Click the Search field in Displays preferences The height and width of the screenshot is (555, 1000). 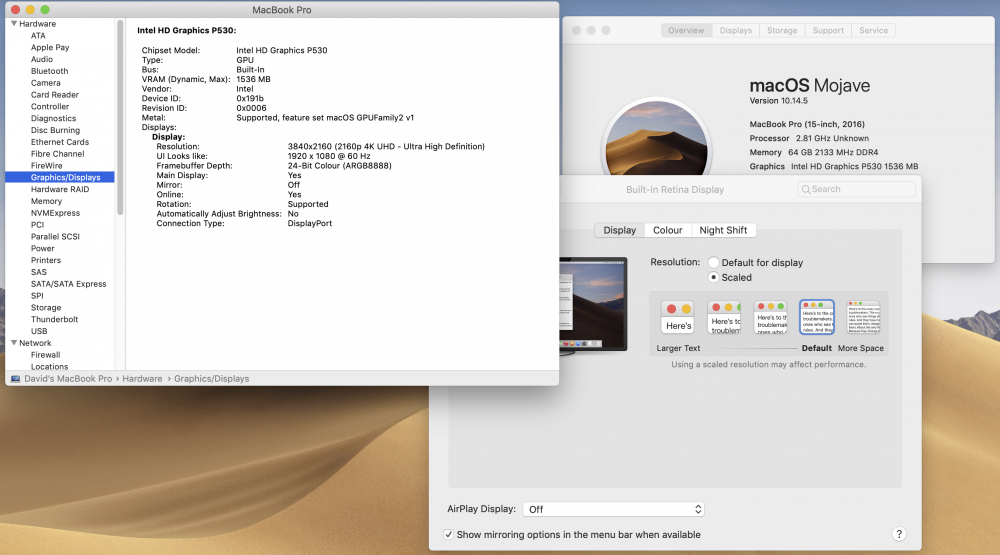coord(857,189)
